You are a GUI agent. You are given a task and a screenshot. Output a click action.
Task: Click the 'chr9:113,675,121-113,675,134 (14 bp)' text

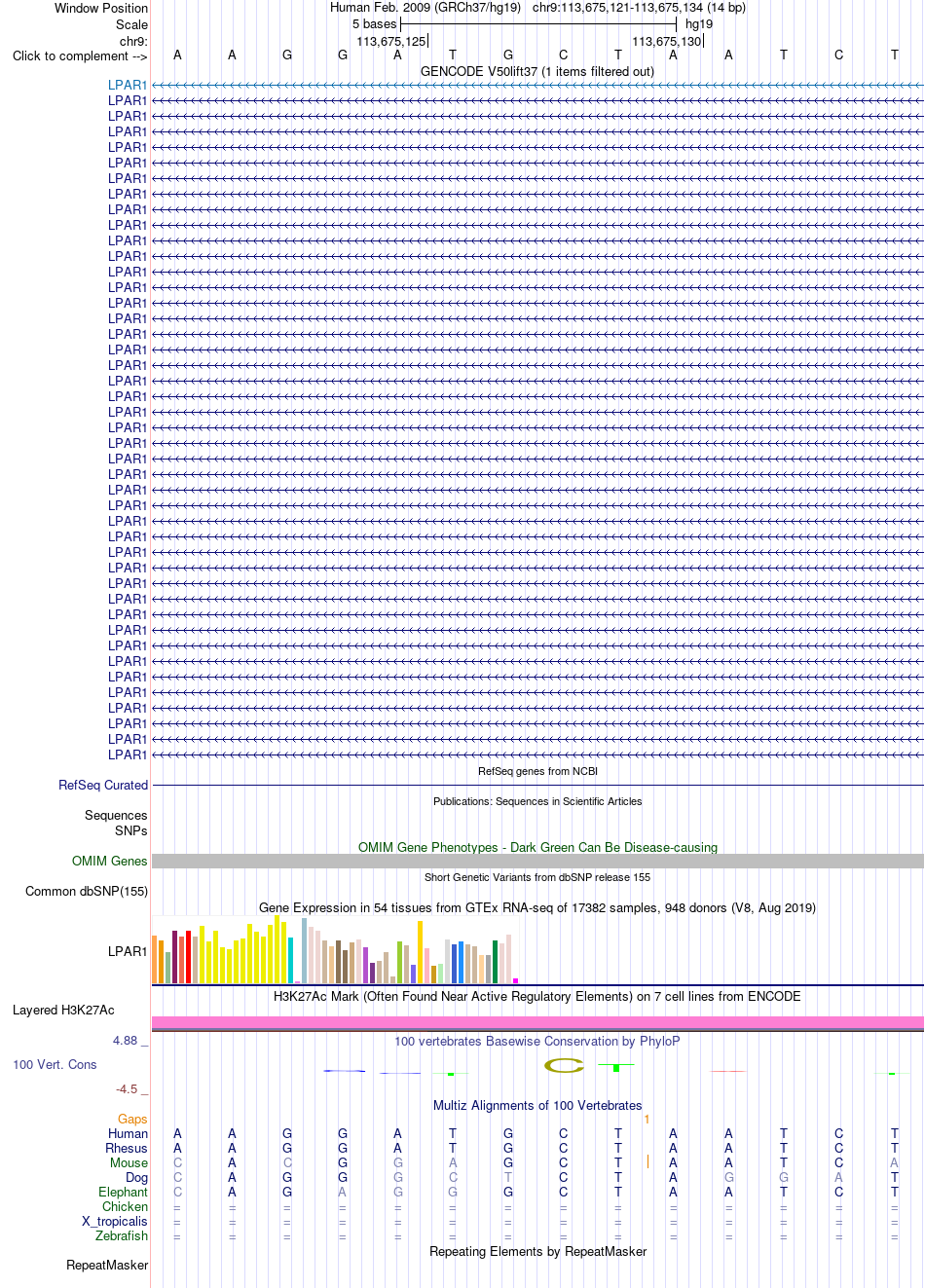pyautogui.click(x=639, y=7)
